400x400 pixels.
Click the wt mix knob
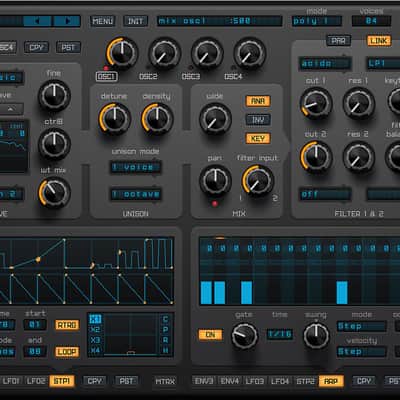(x=54, y=192)
